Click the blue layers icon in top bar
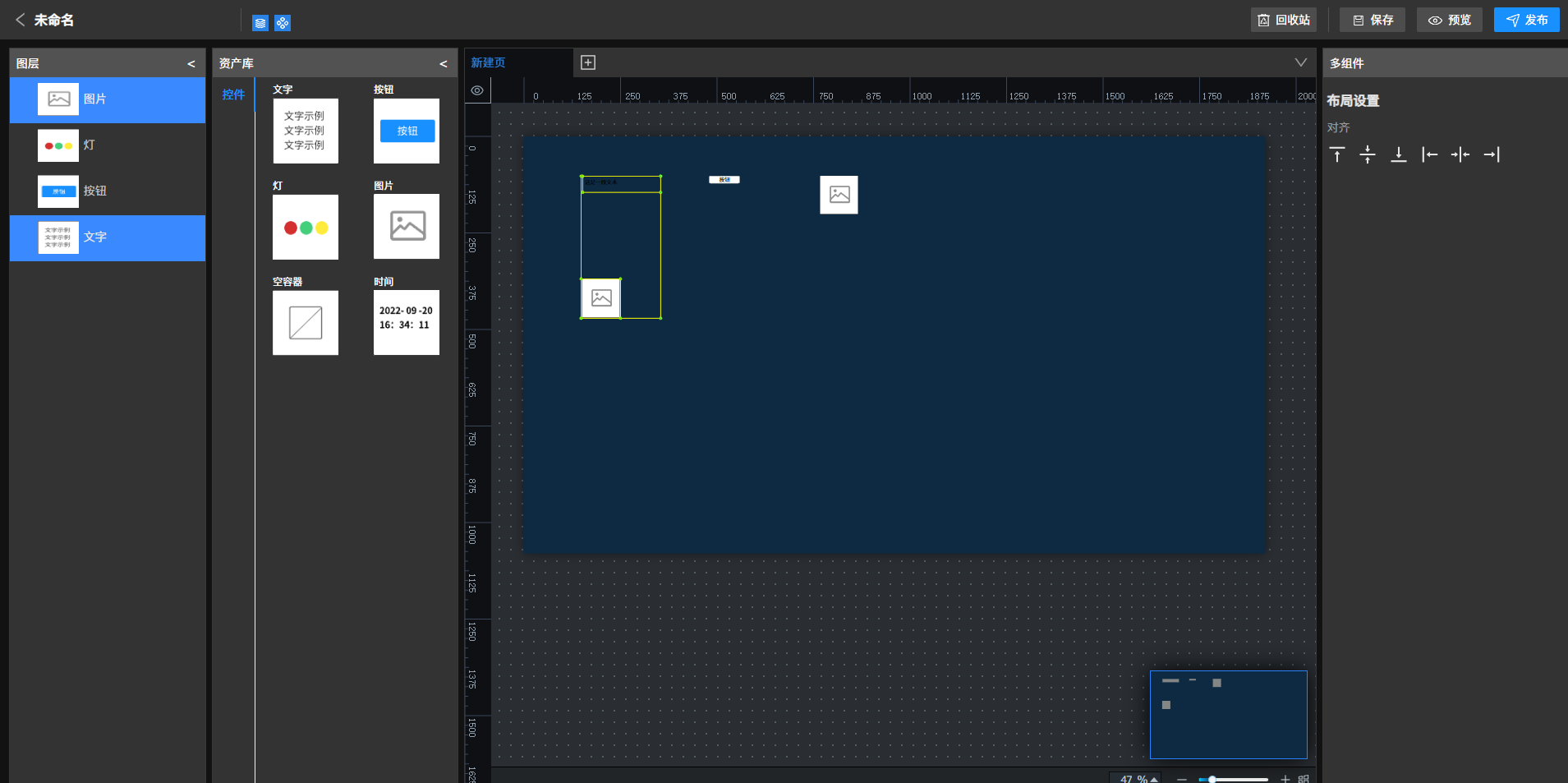The height and width of the screenshot is (783, 1568). tap(260, 23)
